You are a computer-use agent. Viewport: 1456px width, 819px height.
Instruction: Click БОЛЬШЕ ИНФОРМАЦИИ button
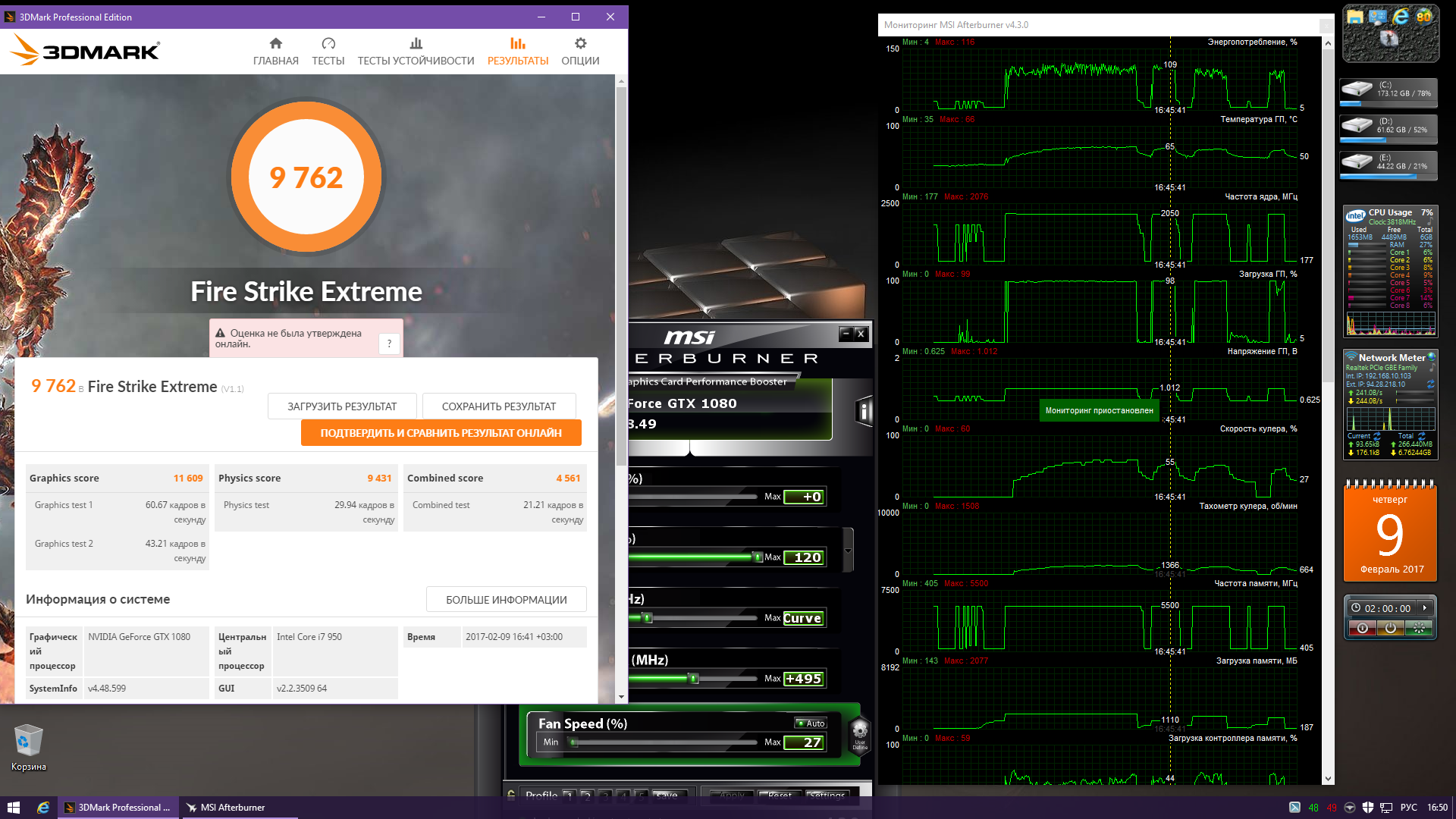pos(506,600)
